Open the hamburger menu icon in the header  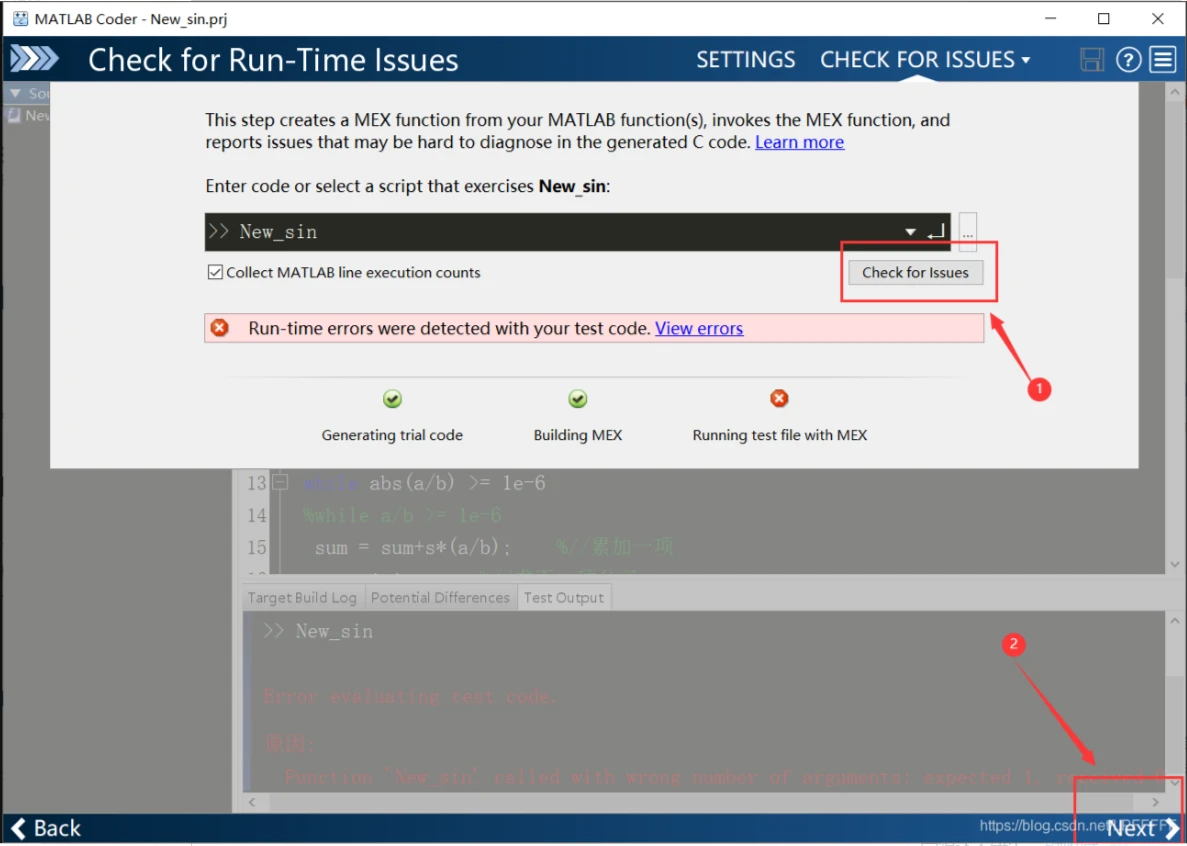point(1164,59)
